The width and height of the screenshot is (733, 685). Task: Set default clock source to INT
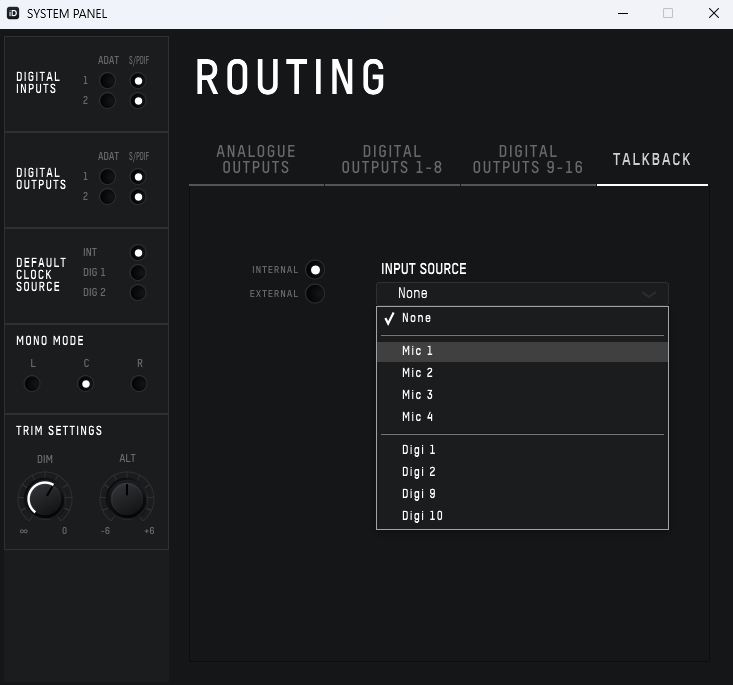point(139,253)
